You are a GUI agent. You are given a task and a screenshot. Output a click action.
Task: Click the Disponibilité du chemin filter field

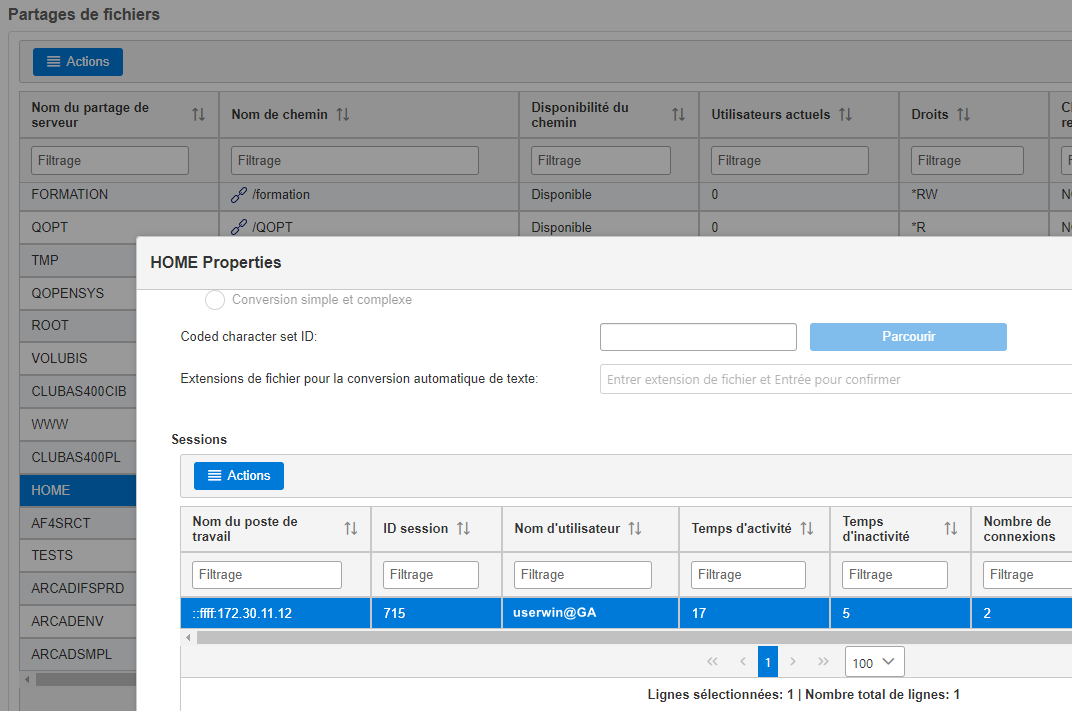tap(600, 161)
